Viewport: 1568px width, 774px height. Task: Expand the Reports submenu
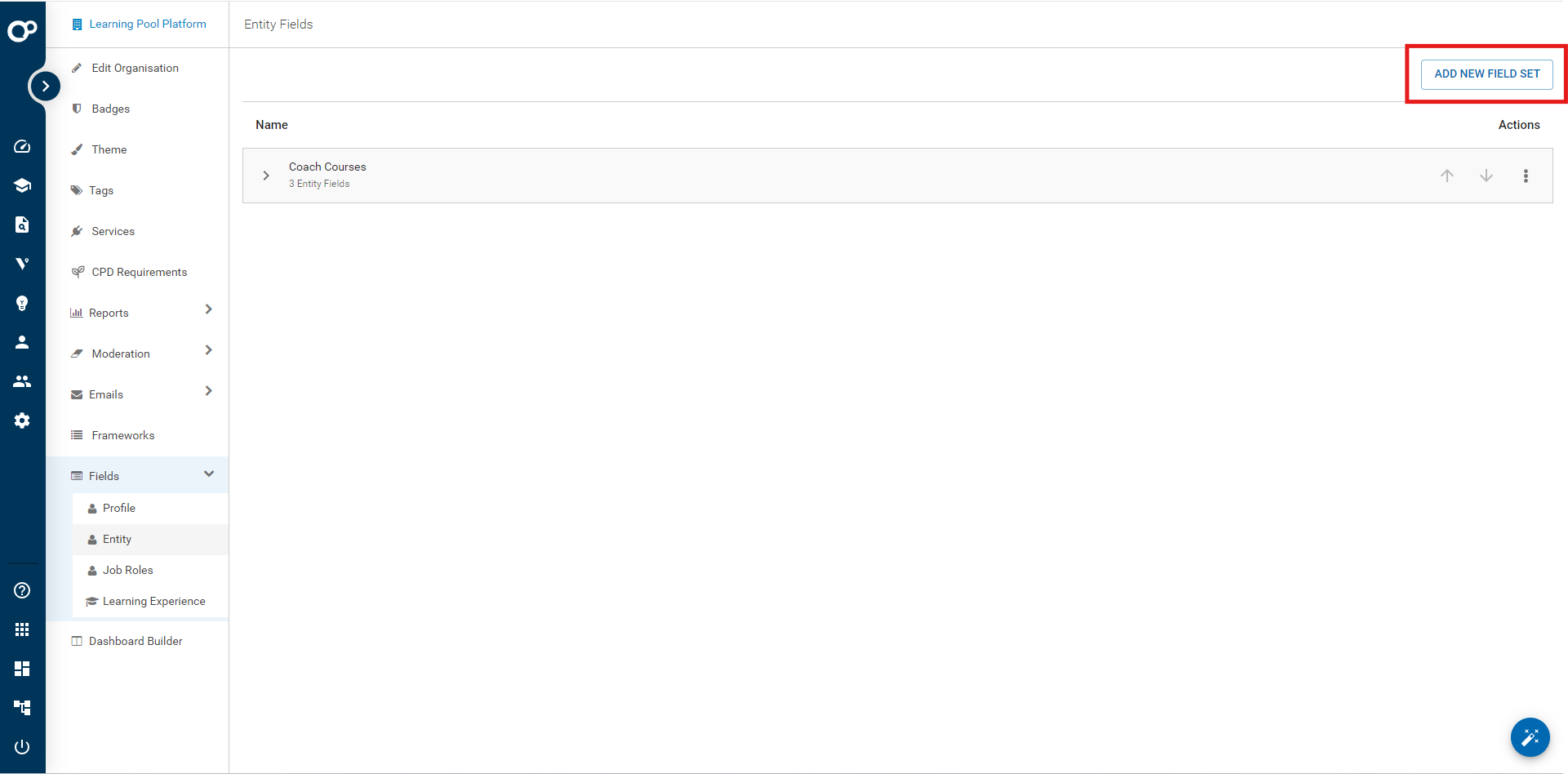pos(209,309)
